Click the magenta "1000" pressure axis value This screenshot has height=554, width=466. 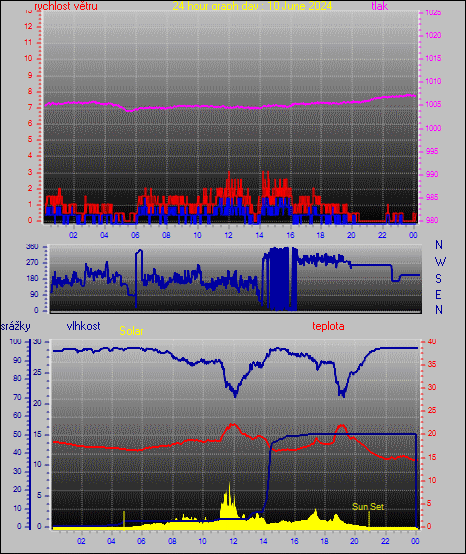433,128
